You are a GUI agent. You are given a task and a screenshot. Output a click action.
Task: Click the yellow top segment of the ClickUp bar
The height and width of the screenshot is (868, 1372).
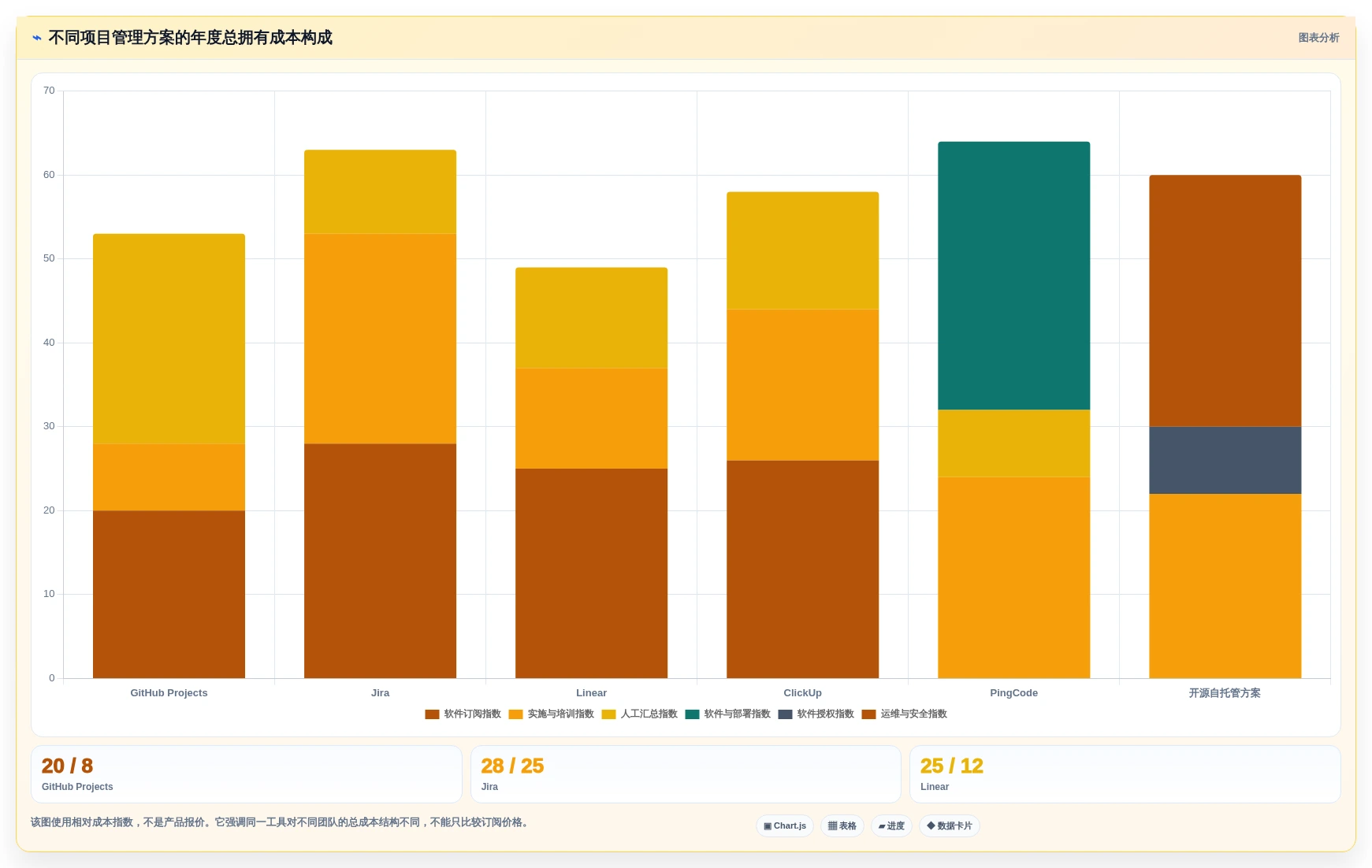point(802,250)
